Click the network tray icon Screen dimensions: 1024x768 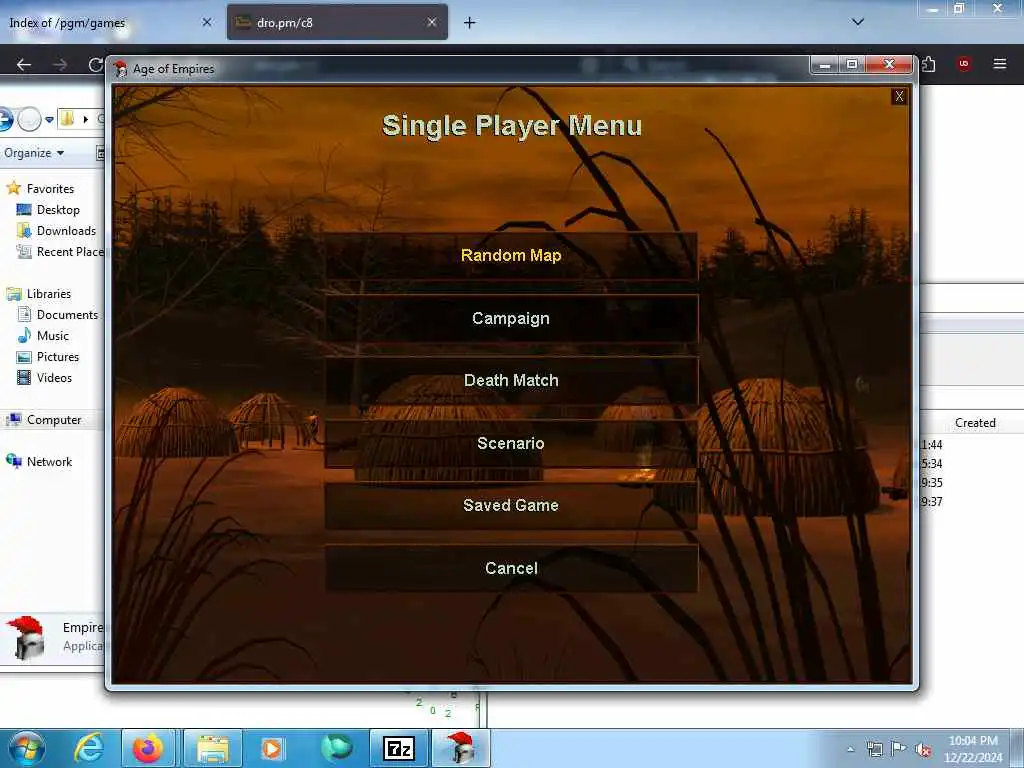coord(874,749)
